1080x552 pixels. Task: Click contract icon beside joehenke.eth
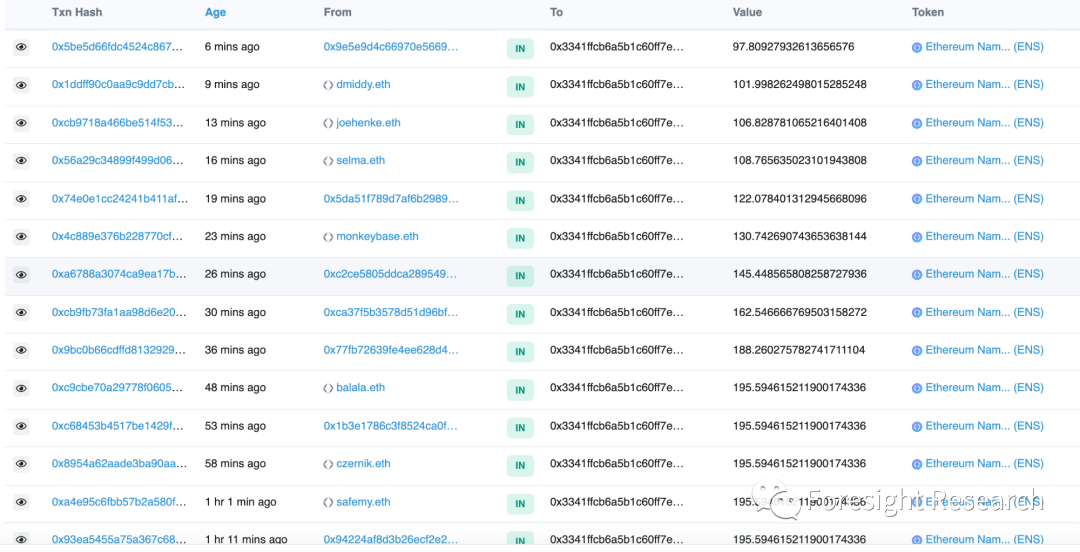329,123
